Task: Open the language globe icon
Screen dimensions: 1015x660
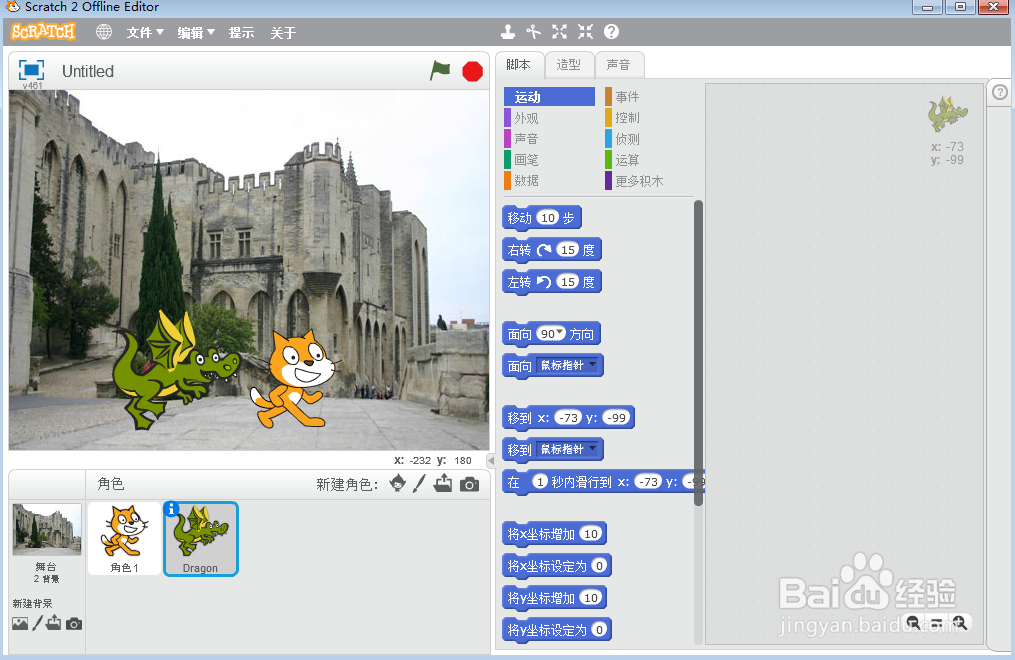Action: 103,31
